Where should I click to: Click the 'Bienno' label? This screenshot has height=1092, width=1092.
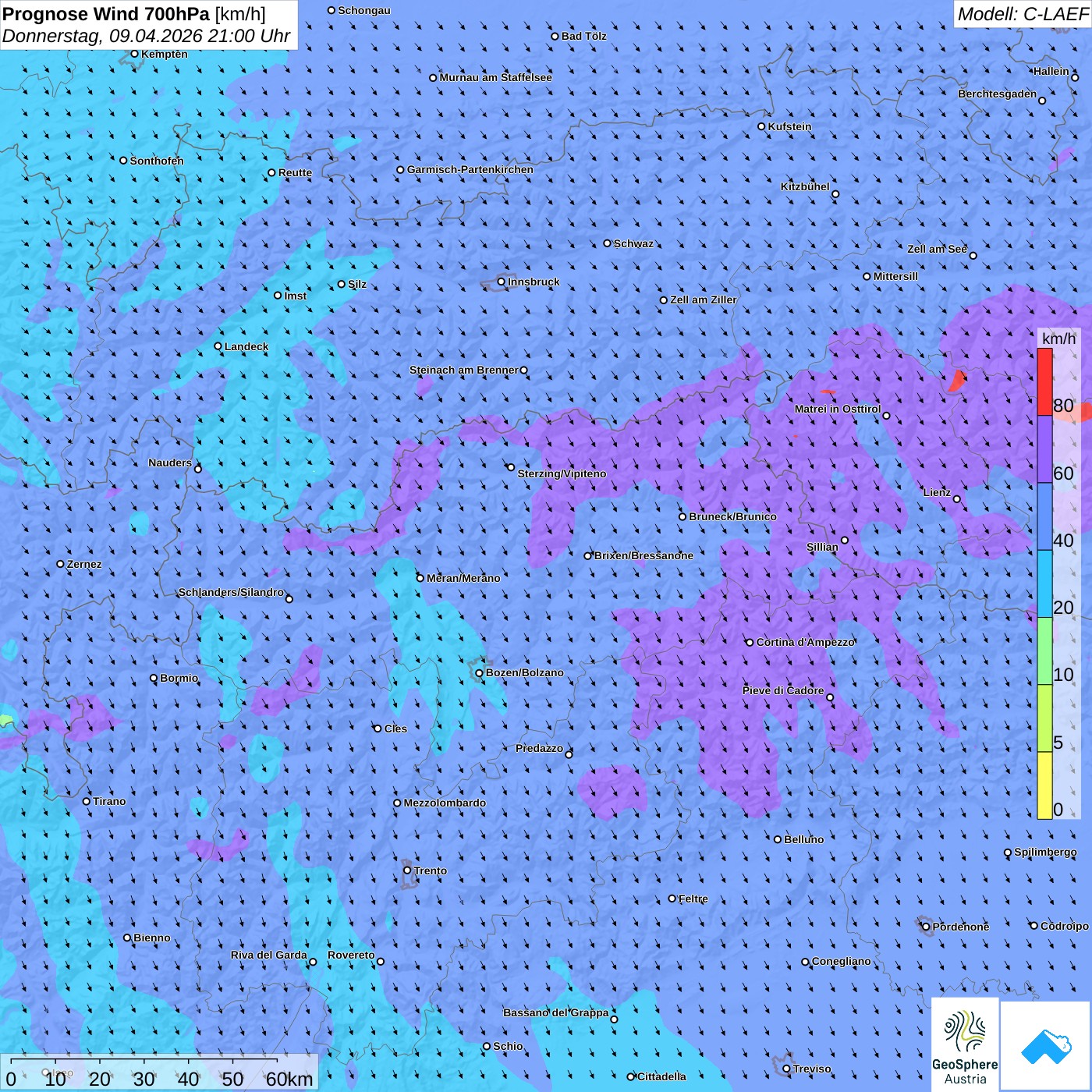[151, 938]
